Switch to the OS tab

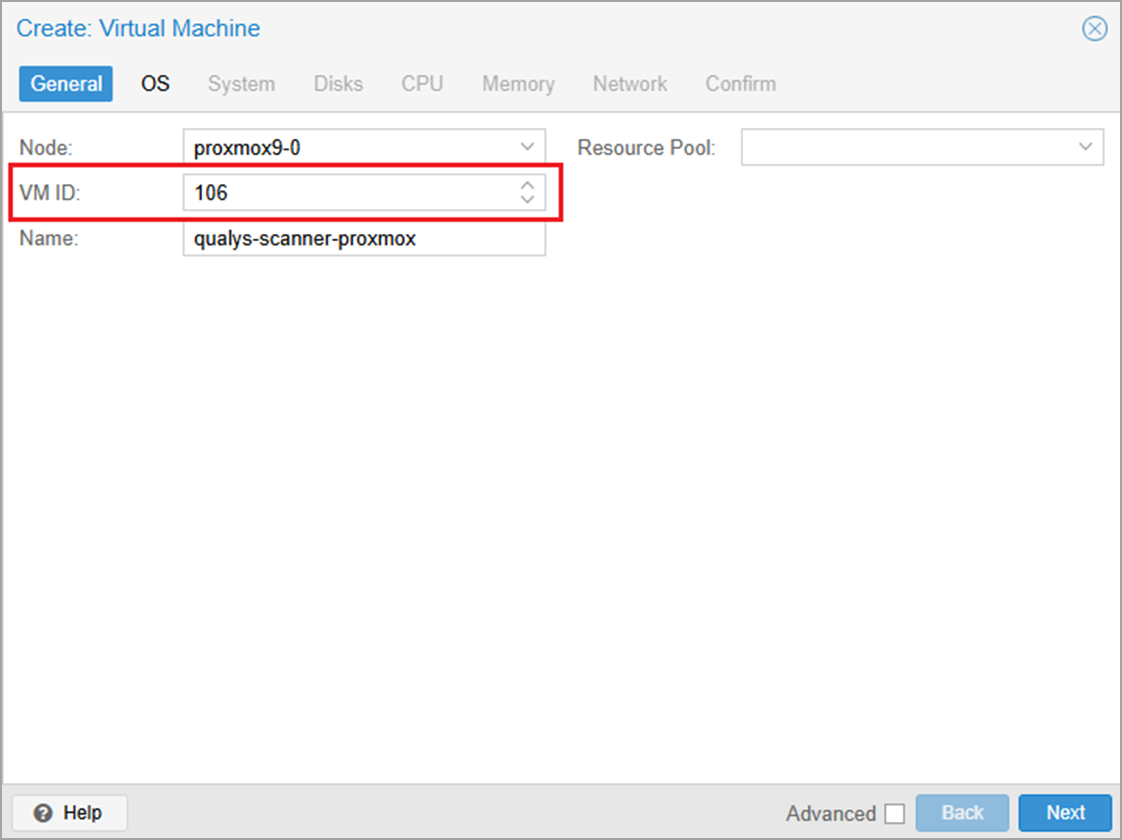pyautogui.click(x=154, y=84)
